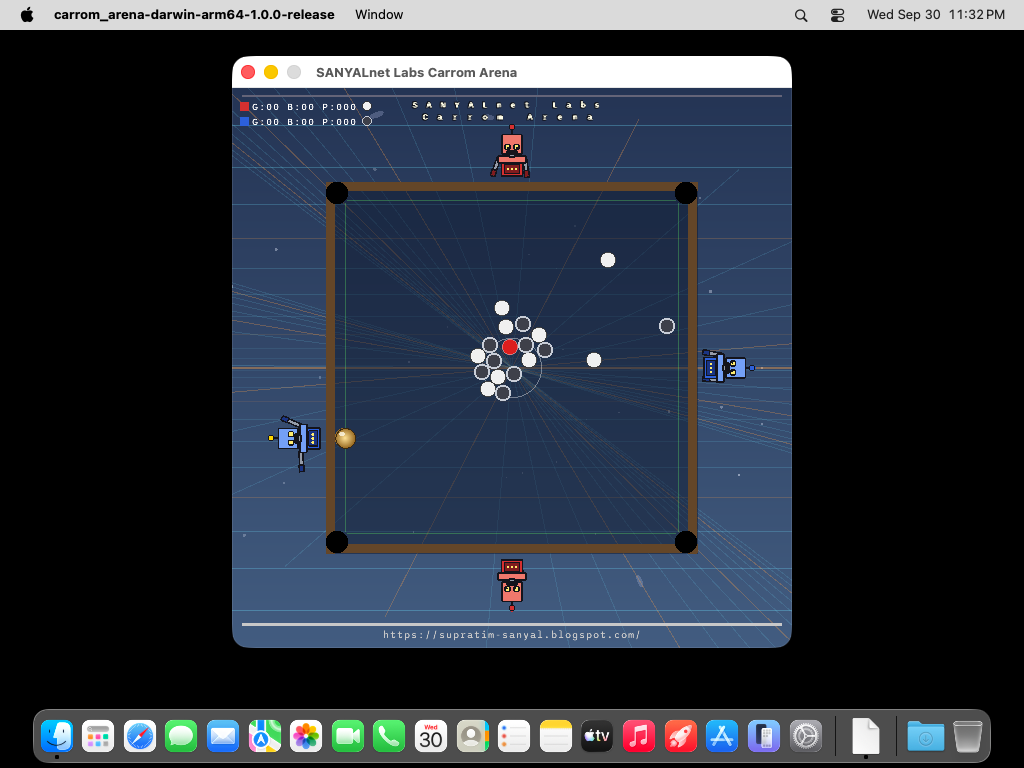Select the right blue robot player
The width and height of the screenshot is (1024, 768).
[x=727, y=366]
